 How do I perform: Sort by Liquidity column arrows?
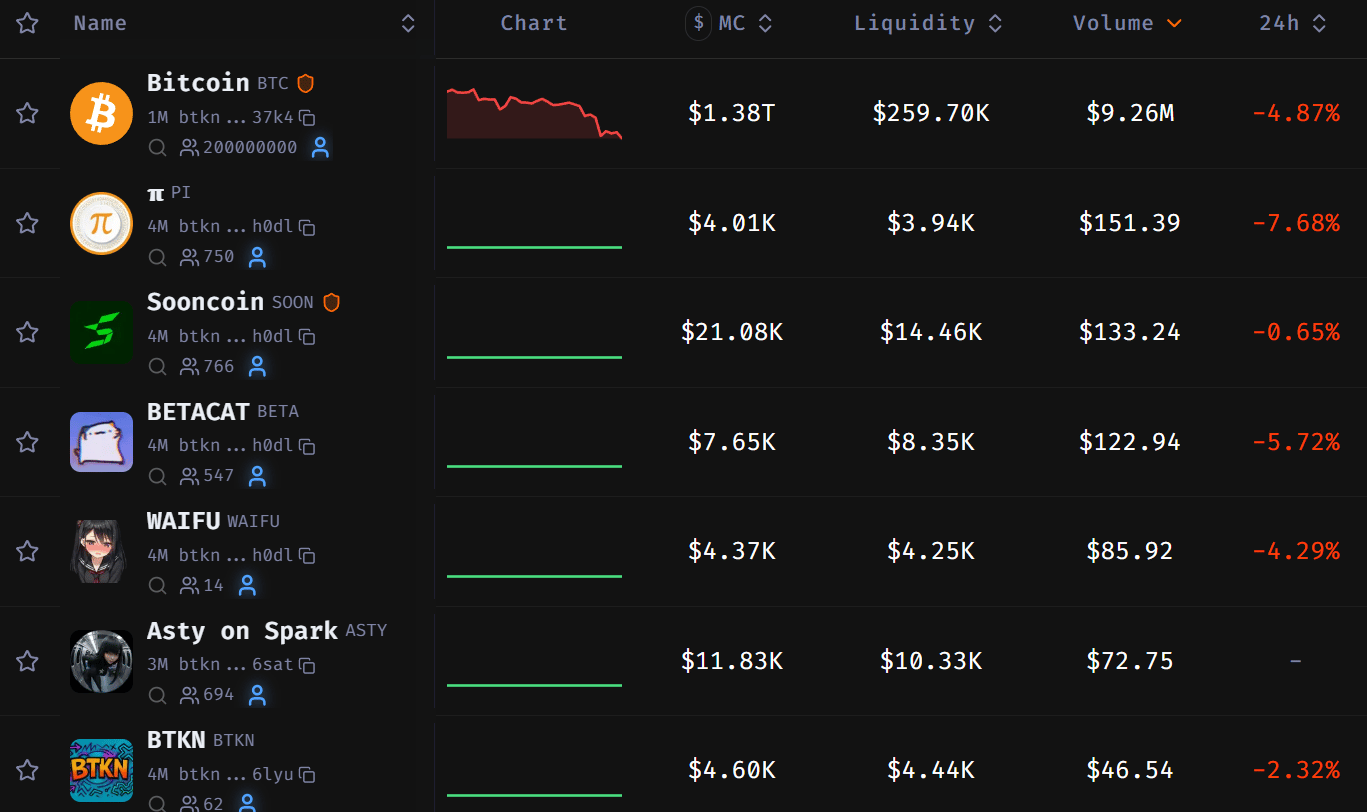pyautogui.click(x=995, y=23)
